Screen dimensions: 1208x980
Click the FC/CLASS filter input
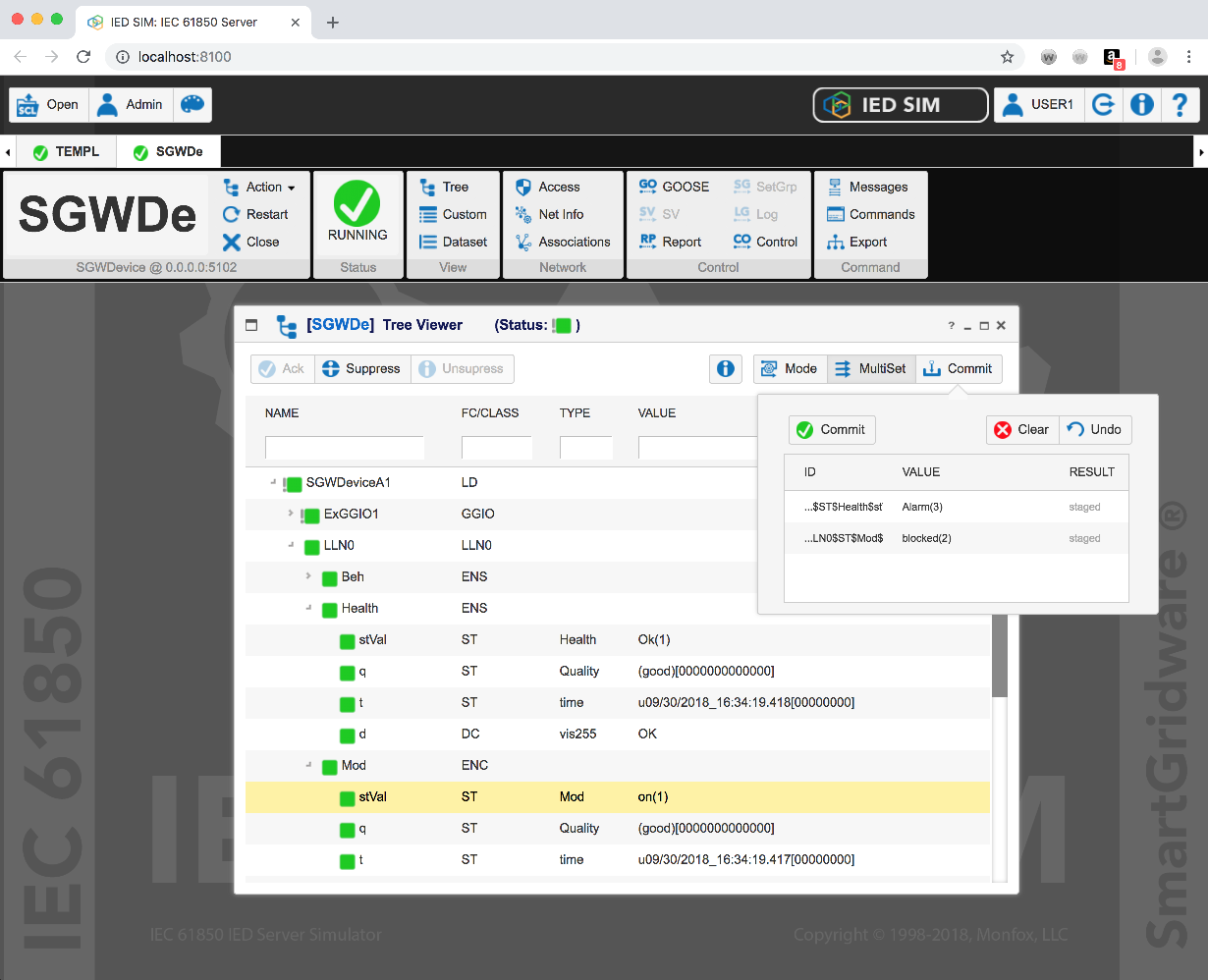pyautogui.click(x=497, y=448)
